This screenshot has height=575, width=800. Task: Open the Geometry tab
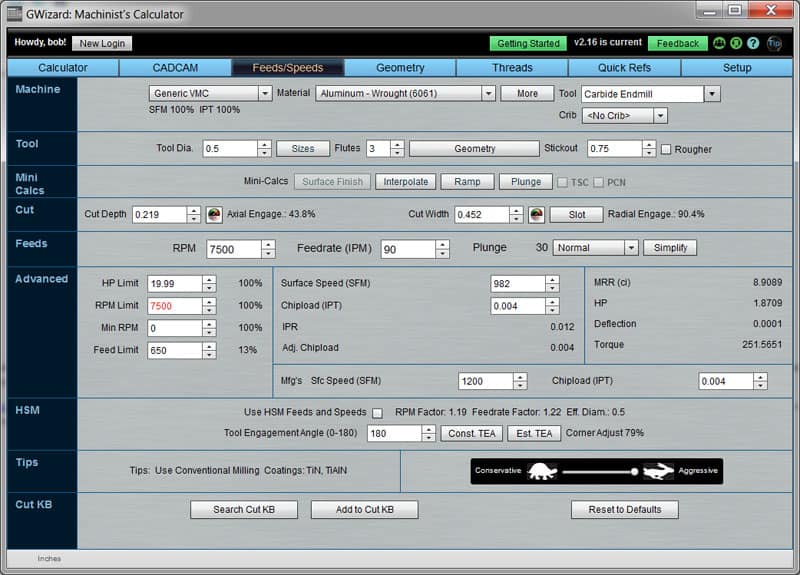(400, 68)
